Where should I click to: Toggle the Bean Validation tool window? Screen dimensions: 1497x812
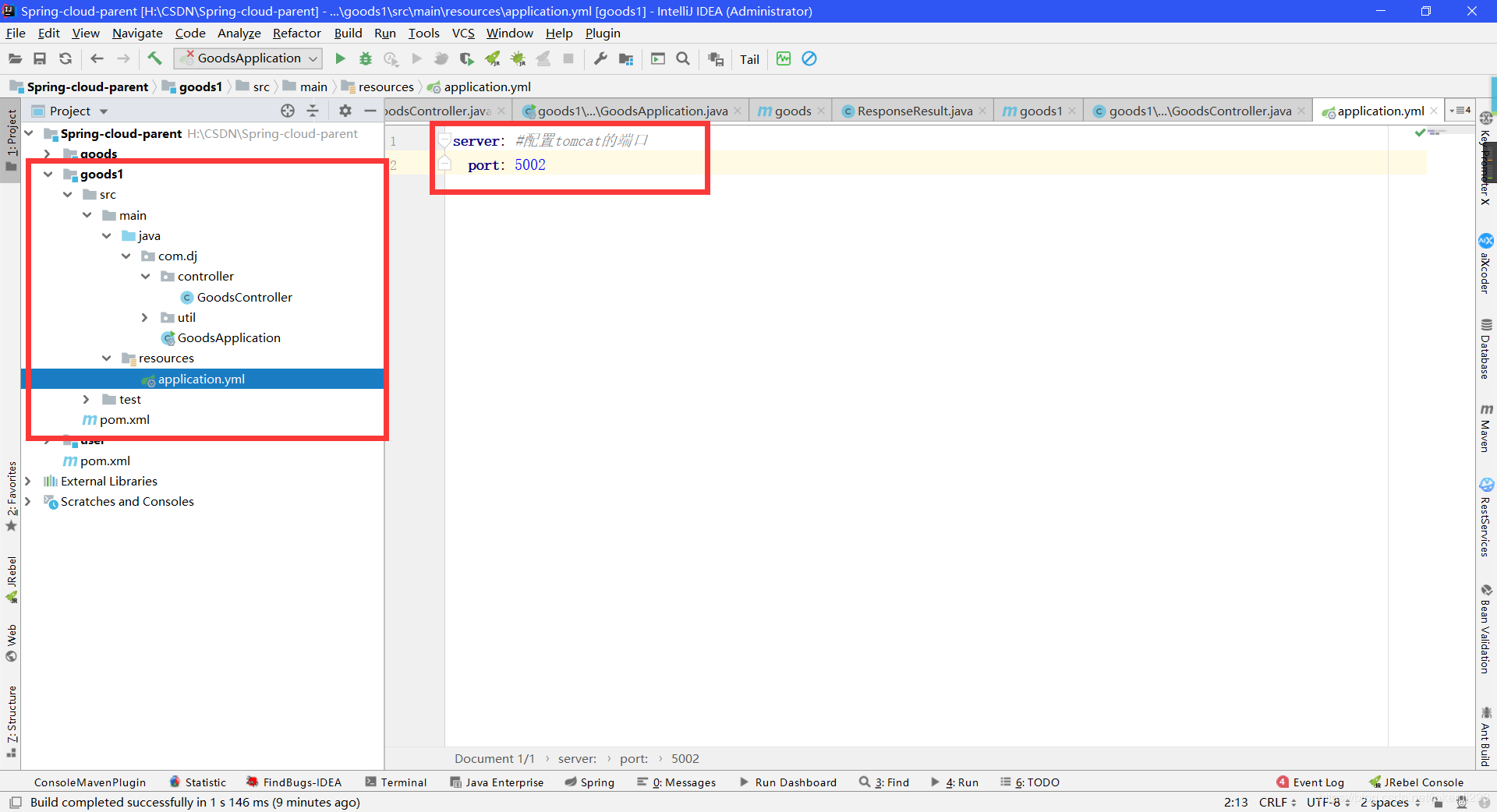pyautogui.click(x=1486, y=628)
